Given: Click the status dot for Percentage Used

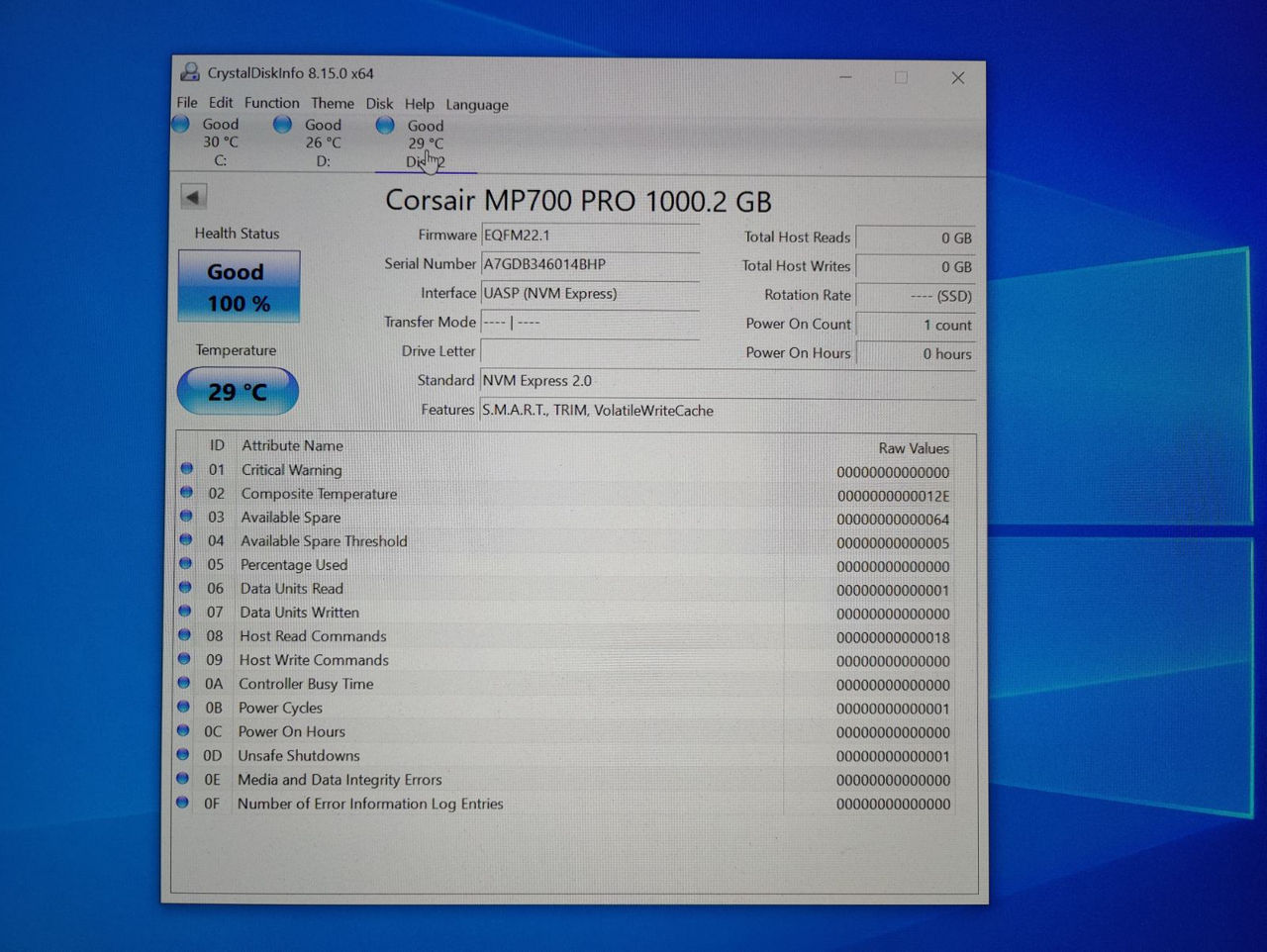Looking at the screenshot, I should [185, 564].
